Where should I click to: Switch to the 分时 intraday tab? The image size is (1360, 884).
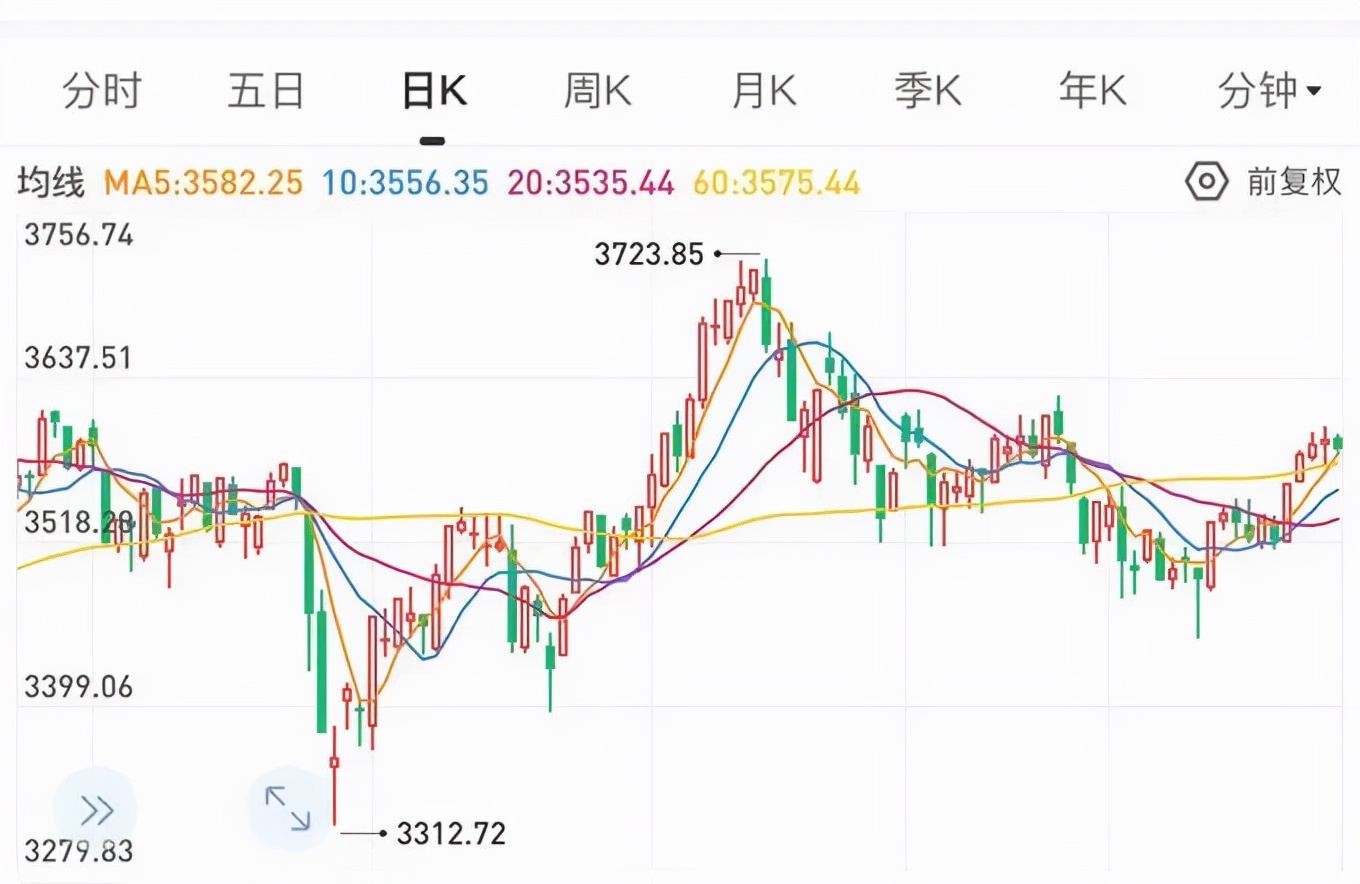click(104, 90)
